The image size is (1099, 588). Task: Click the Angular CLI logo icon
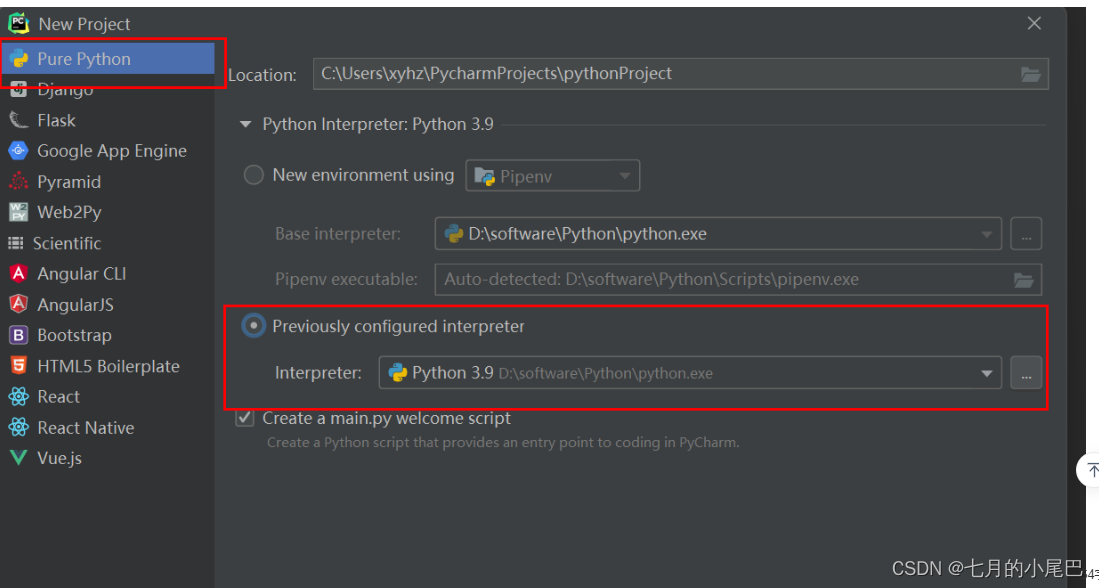coord(18,273)
